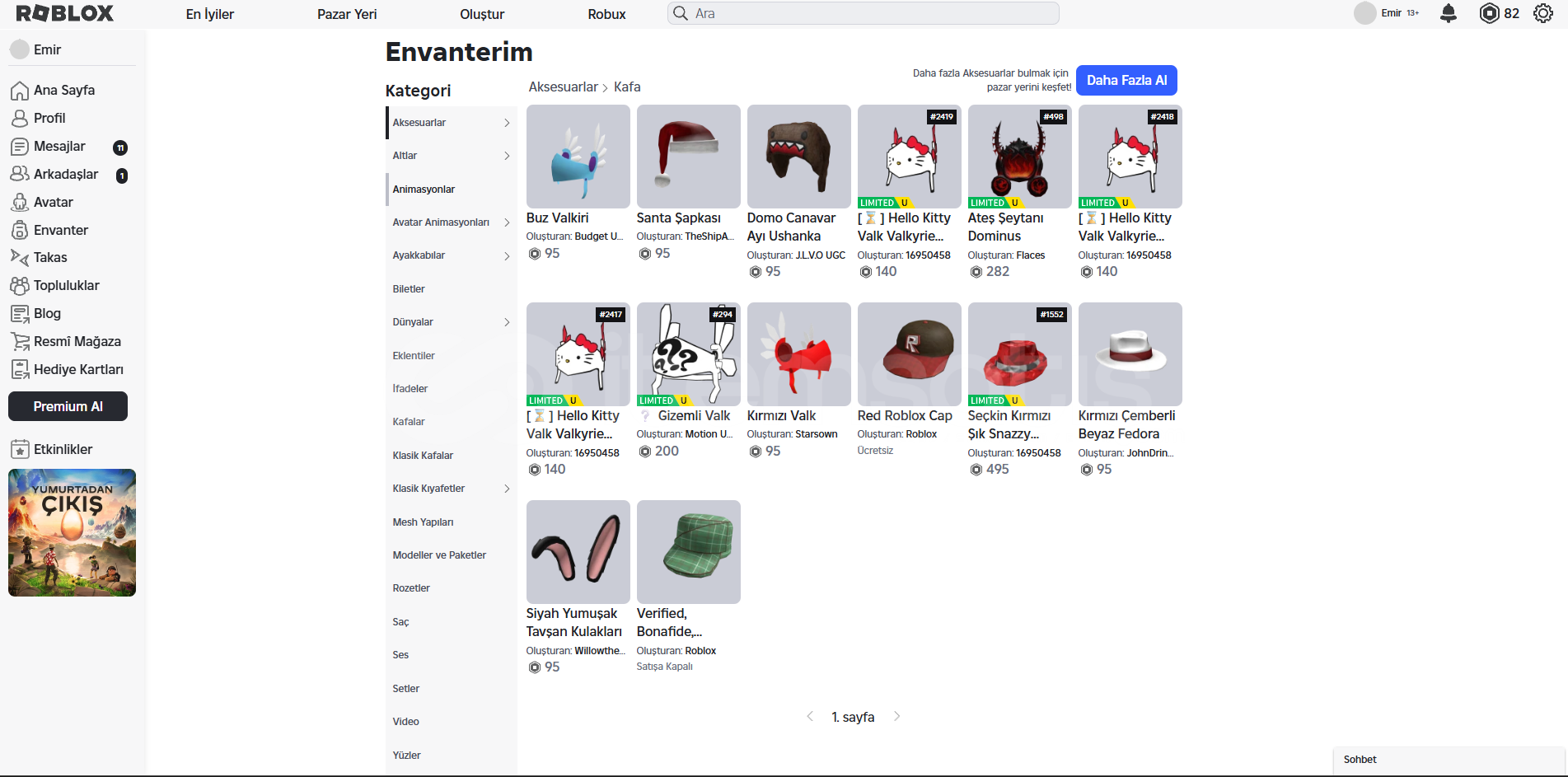The image size is (1568, 777).
Task: Select the Rozetler category
Action: pos(452,588)
